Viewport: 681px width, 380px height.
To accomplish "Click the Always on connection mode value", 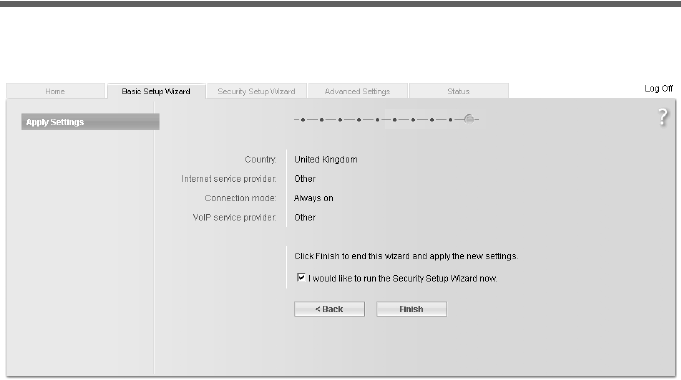I will pyautogui.click(x=314, y=198).
